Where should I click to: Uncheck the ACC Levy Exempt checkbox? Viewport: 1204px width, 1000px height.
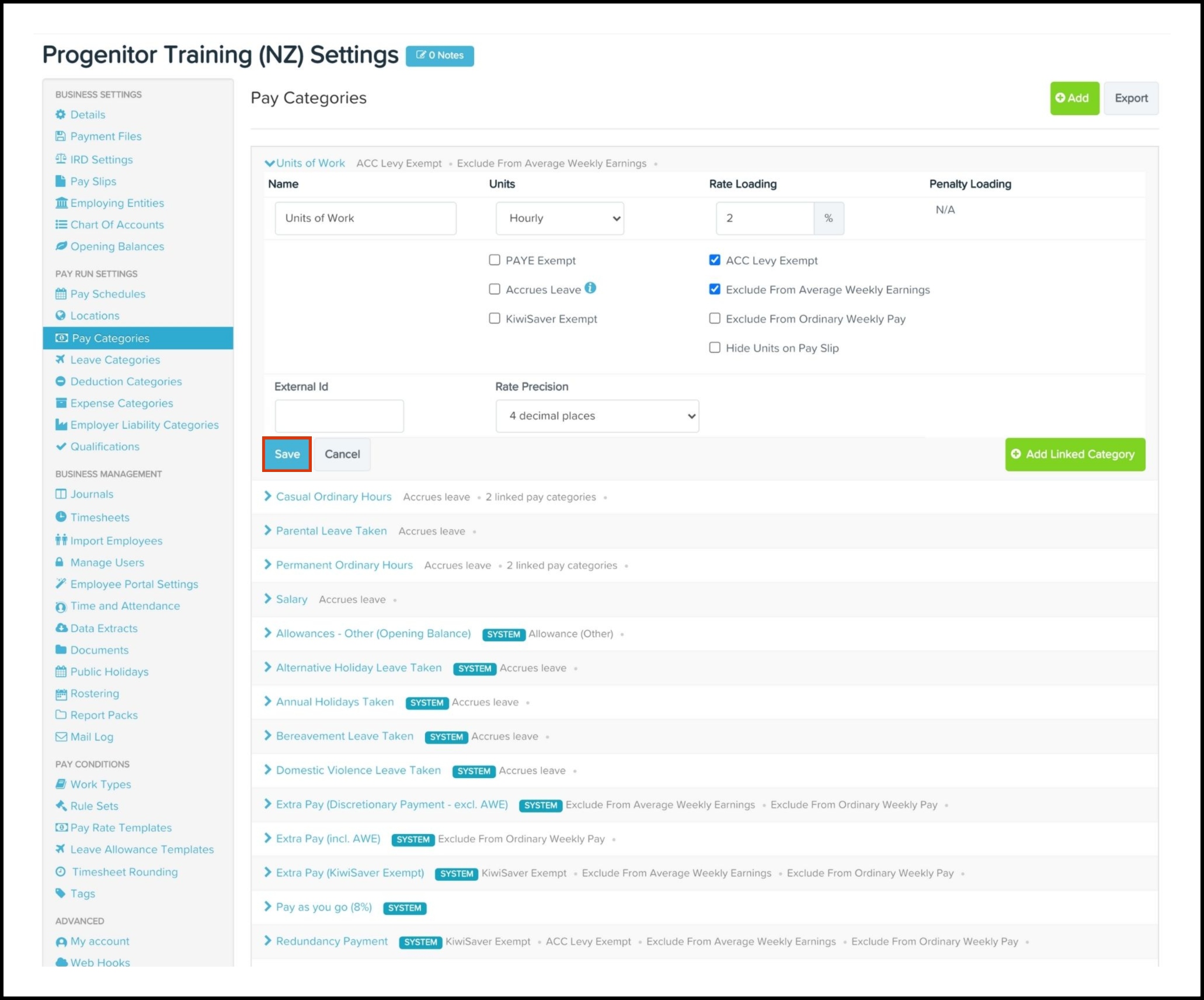pos(715,260)
